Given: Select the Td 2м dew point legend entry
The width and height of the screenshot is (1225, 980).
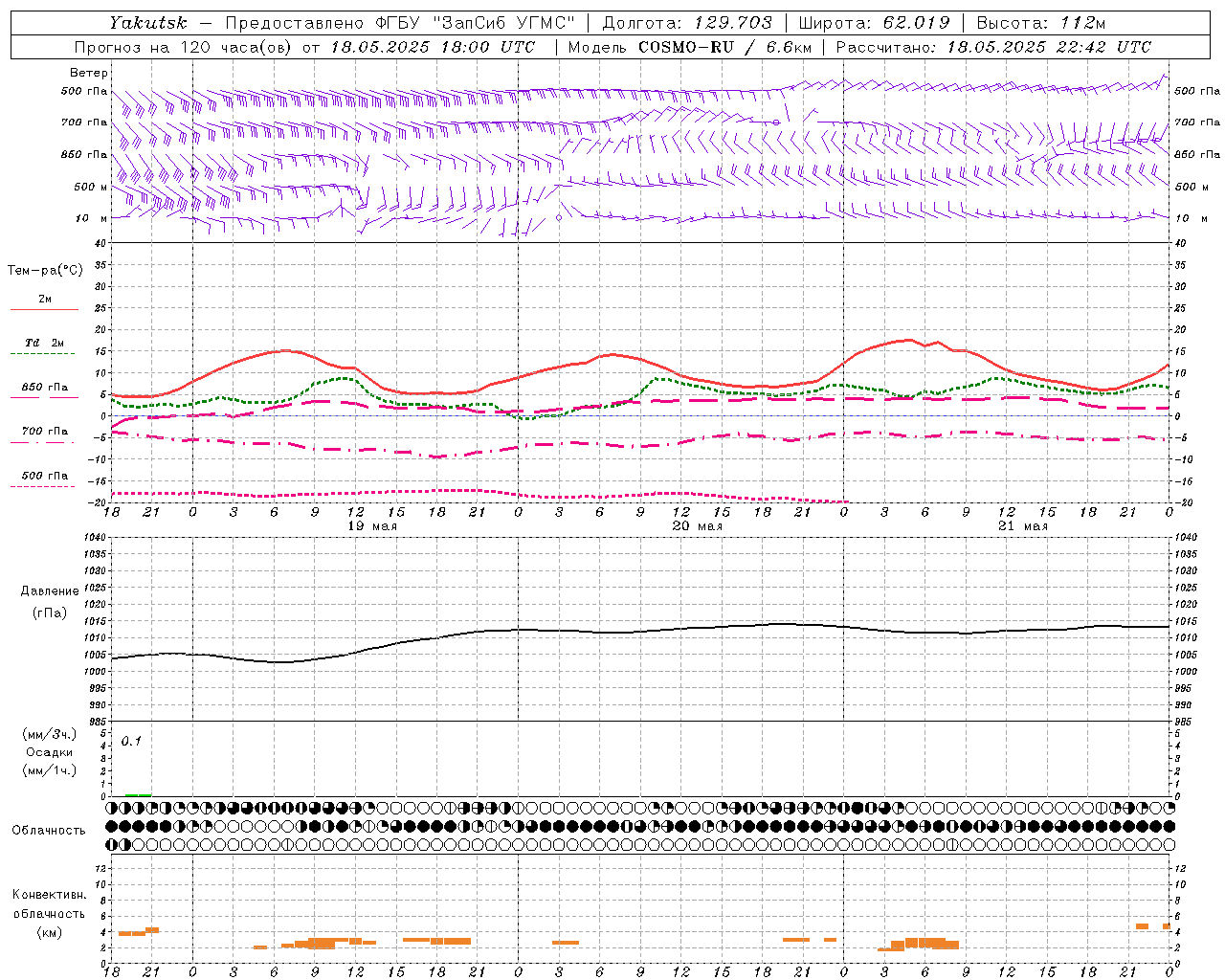Looking at the screenshot, I should point(44,343).
